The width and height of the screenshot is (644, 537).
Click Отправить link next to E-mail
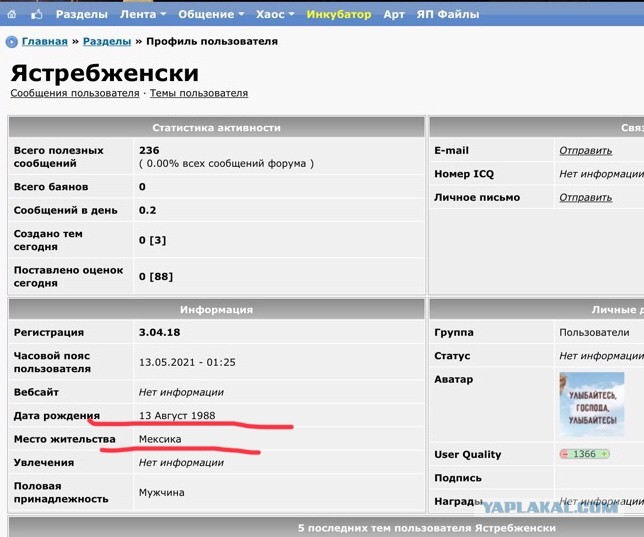tap(585, 151)
